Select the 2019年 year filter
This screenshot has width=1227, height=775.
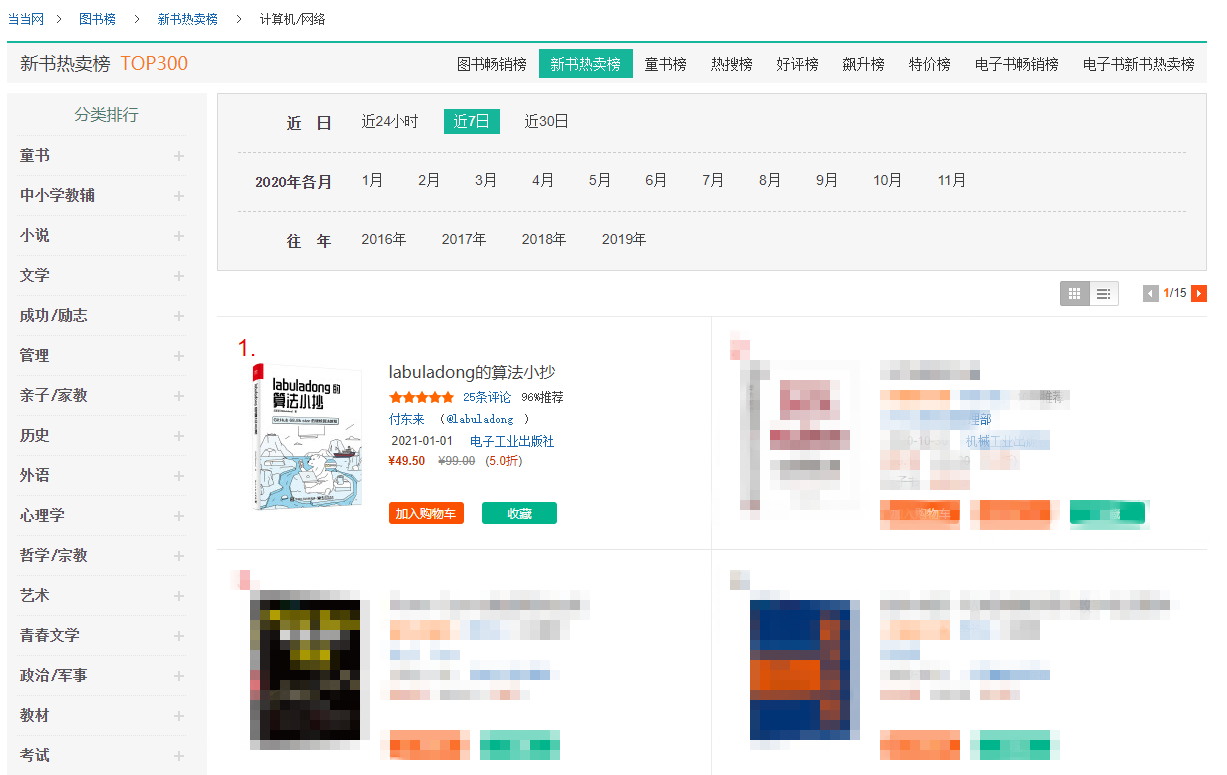coord(624,240)
